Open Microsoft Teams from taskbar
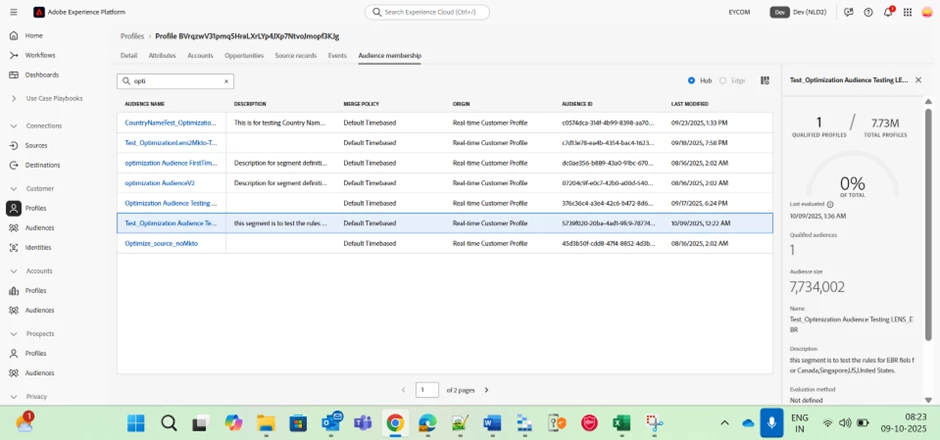The height and width of the screenshot is (440, 940). click(x=362, y=423)
